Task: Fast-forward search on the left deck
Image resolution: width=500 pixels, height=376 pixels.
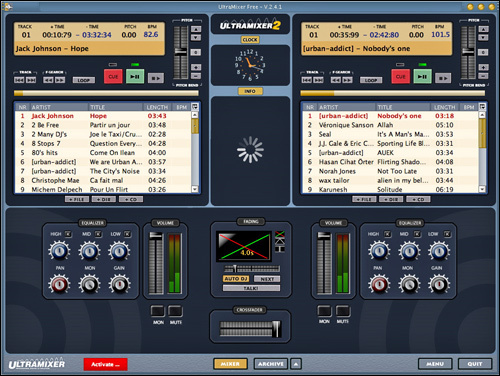Action: click(60, 80)
